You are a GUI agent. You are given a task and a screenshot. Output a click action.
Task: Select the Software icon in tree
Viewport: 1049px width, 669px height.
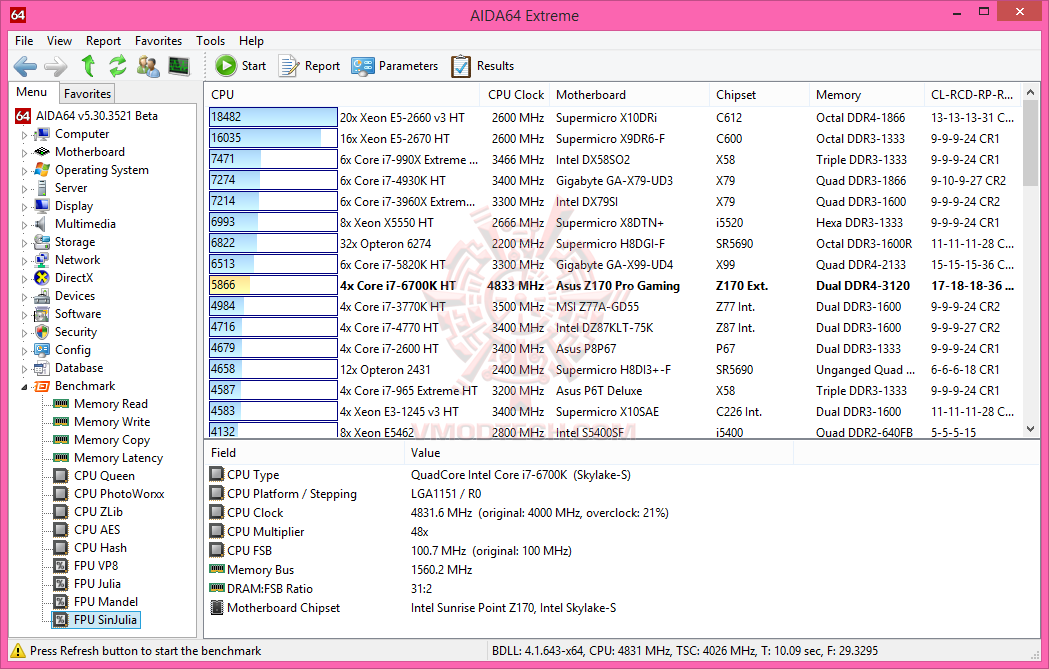coord(41,314)
